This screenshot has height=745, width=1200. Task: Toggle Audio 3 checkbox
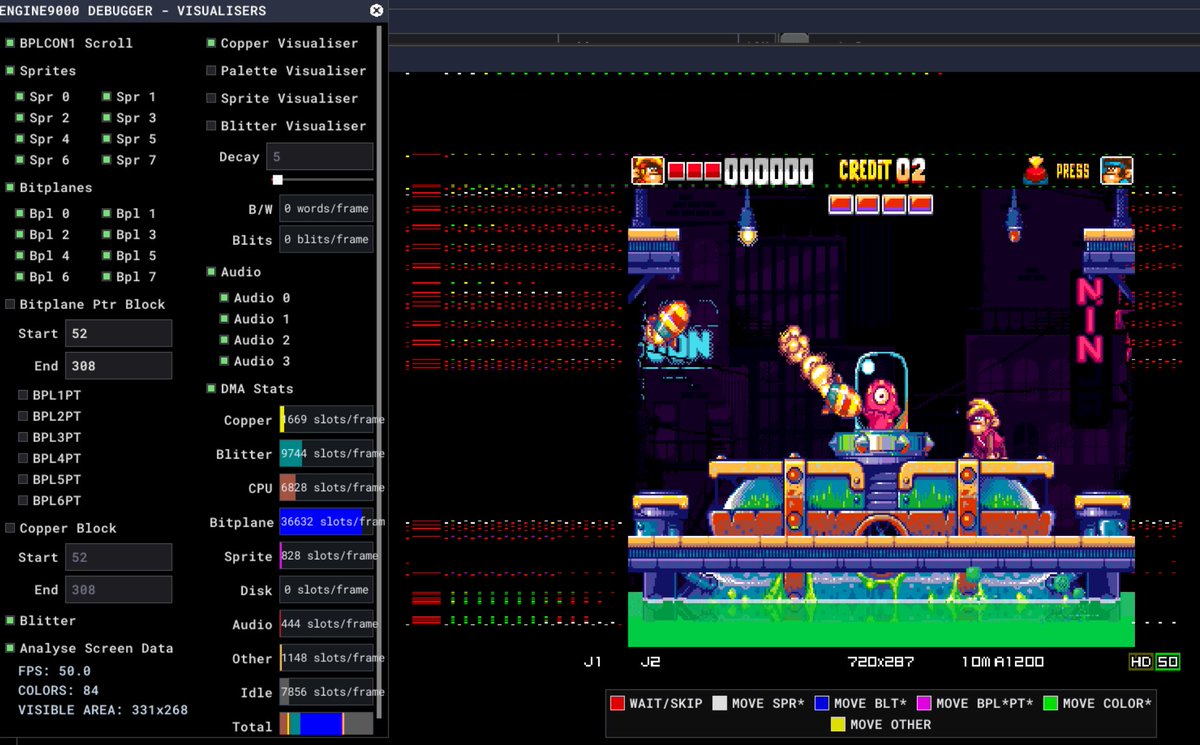pyautogui.click(x=224, y=361)
